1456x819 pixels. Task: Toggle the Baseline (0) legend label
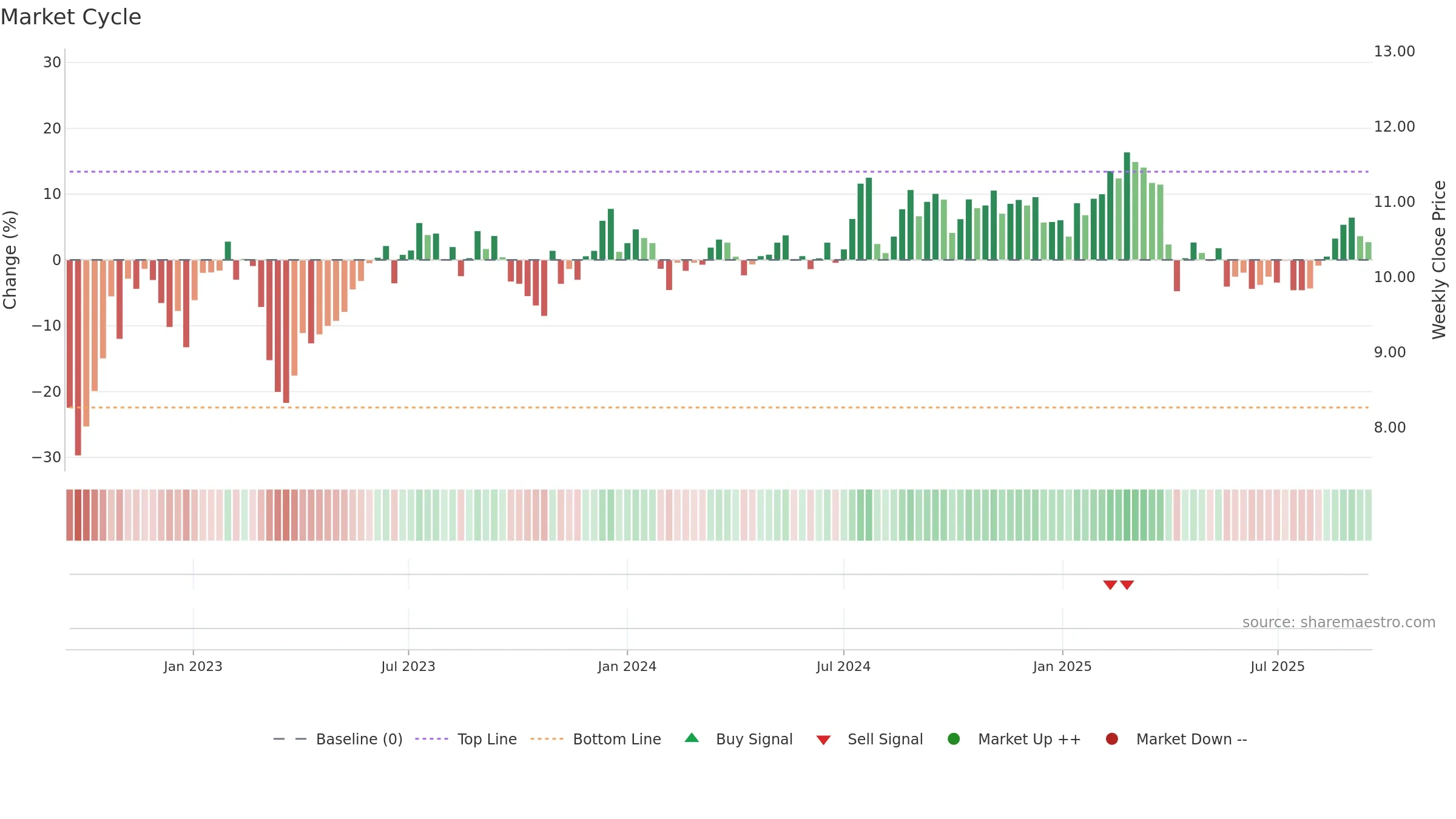(x=359, y=739)
